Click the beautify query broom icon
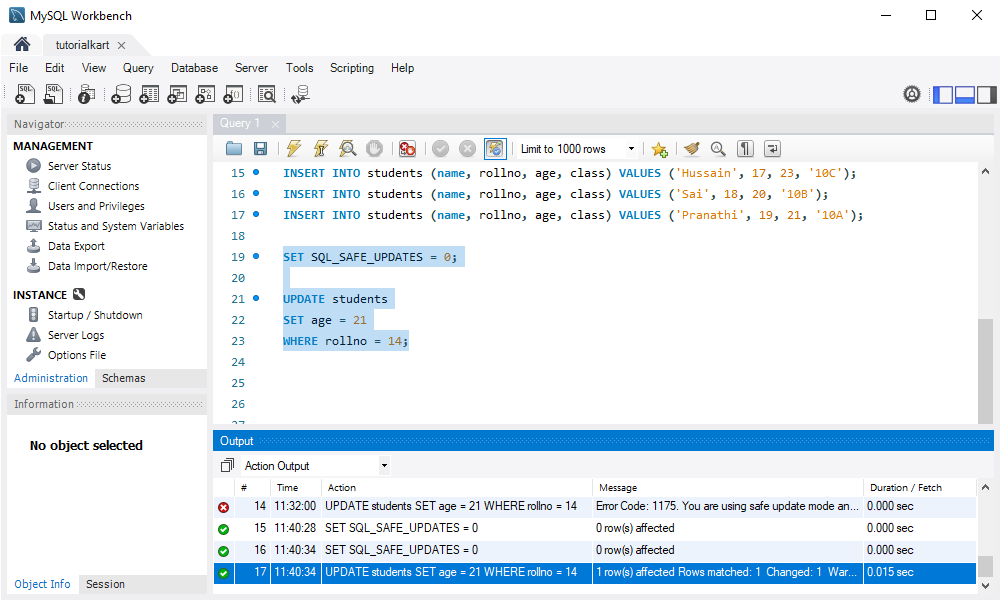 [x=691, y=149]
